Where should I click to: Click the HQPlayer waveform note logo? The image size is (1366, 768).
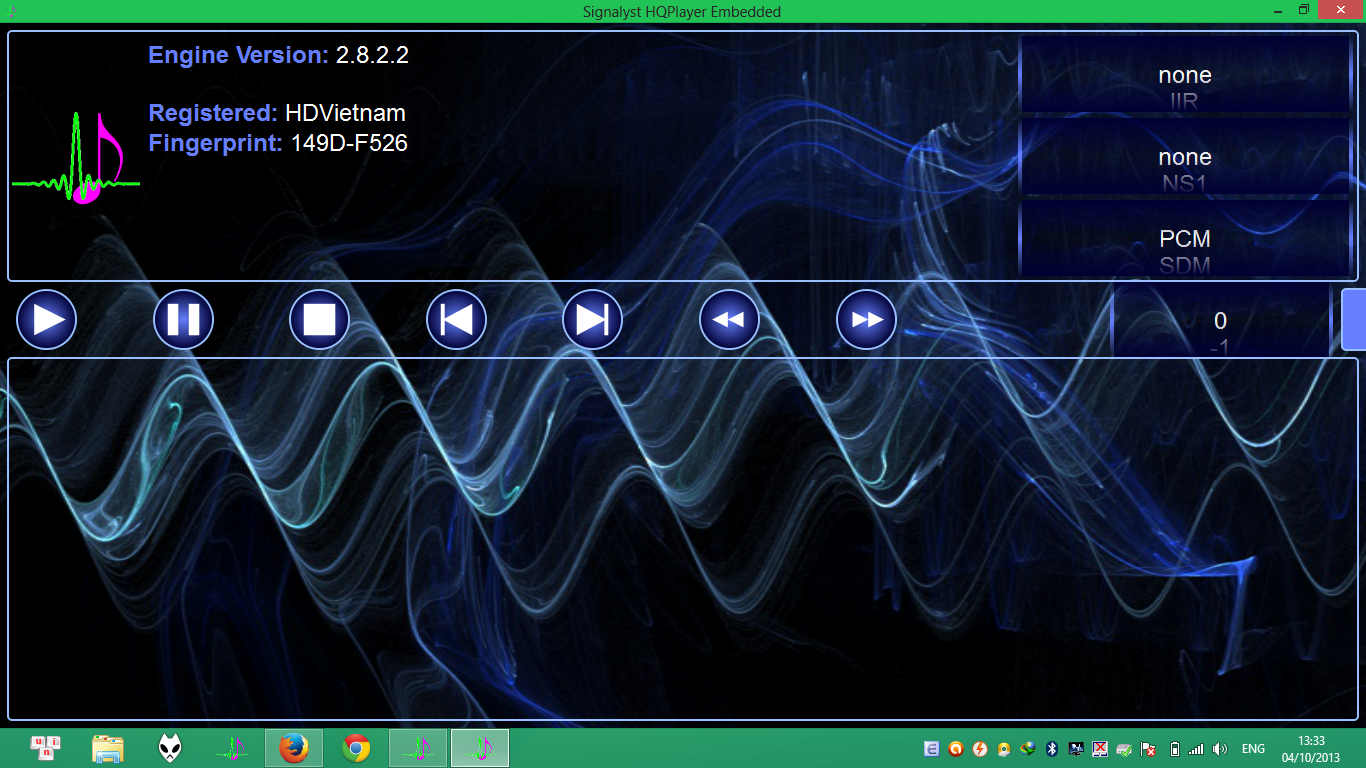[x=76, y=158]
